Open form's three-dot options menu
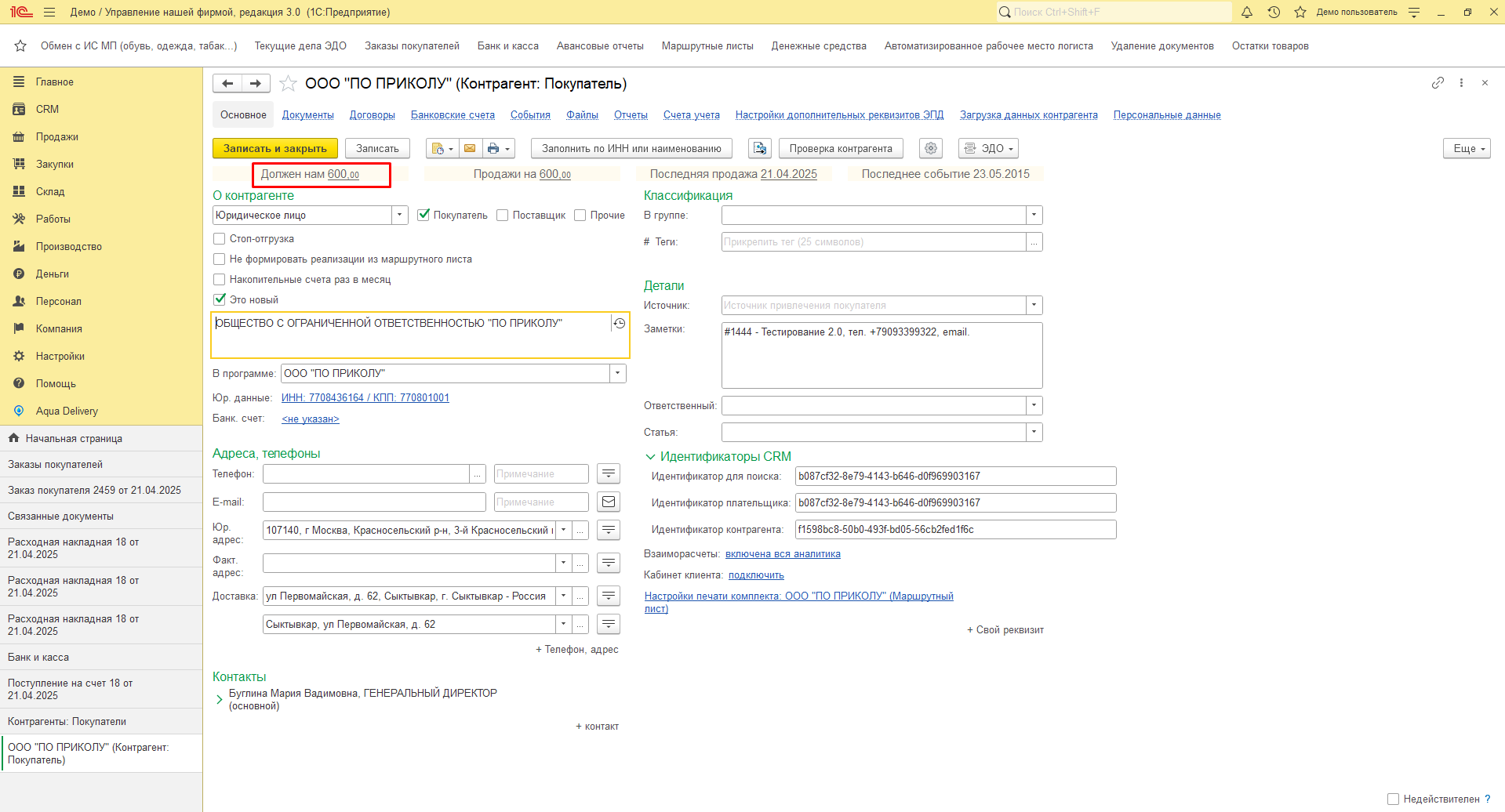The image size is (1505, 812). 1461,82
